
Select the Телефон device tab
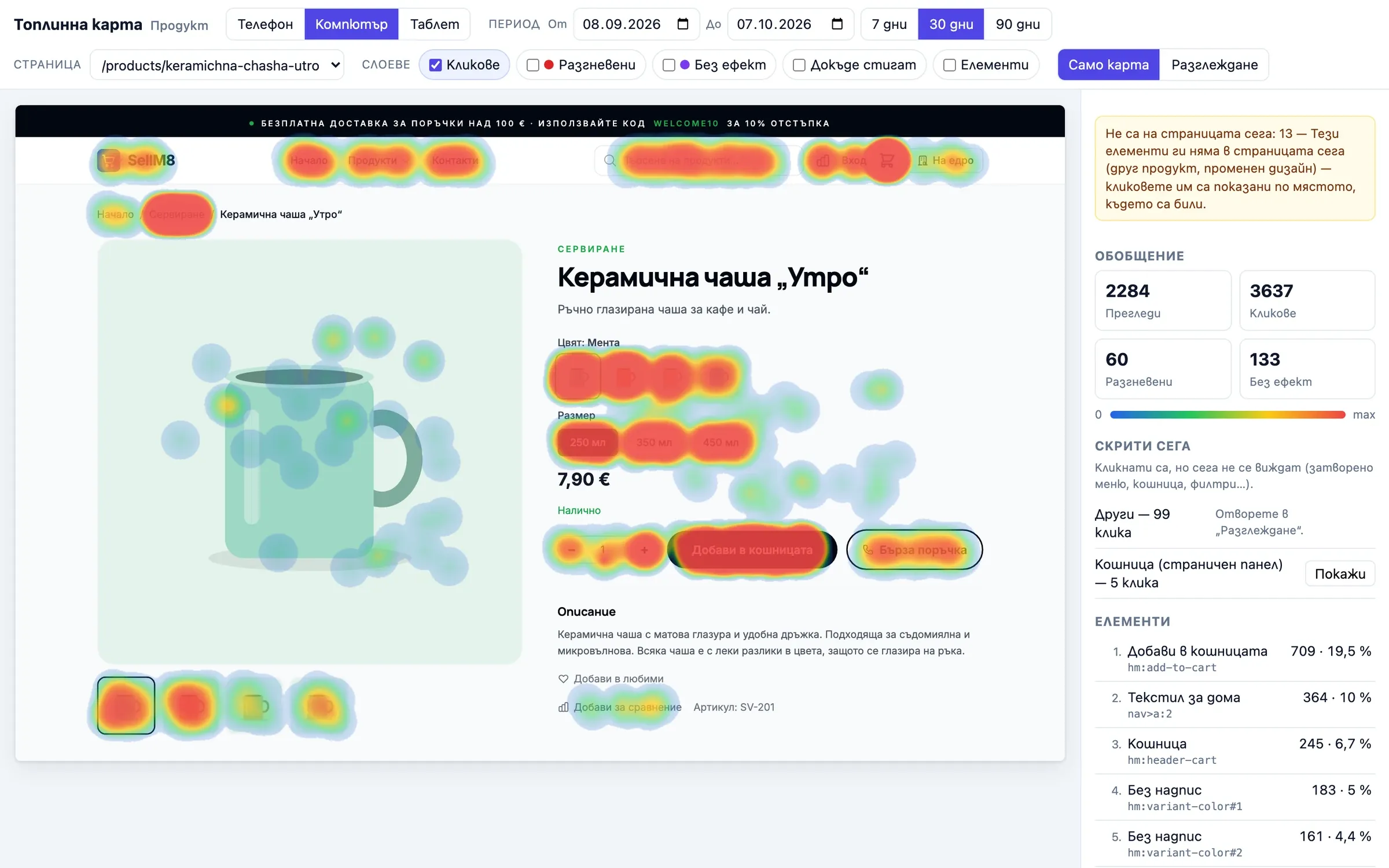pos(265,24)
